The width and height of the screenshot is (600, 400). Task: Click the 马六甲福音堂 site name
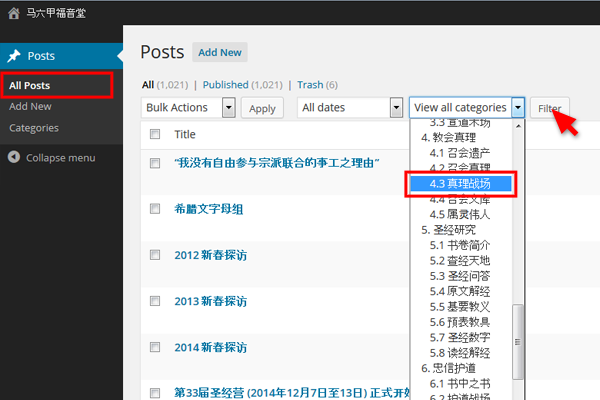click(x=56, y=13)
